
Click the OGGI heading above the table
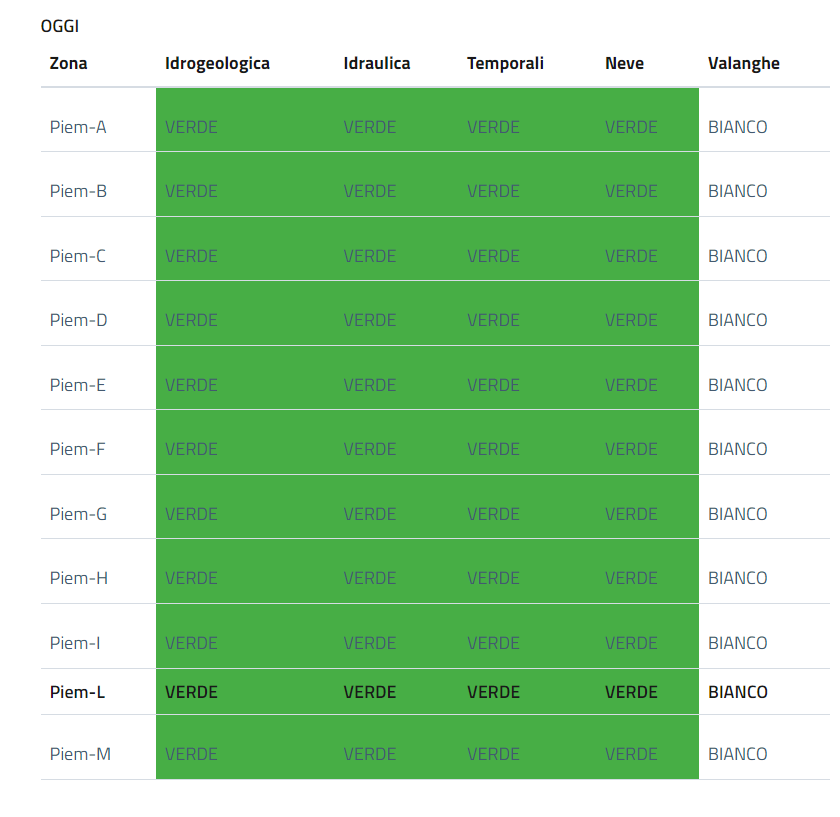[60, 26]
